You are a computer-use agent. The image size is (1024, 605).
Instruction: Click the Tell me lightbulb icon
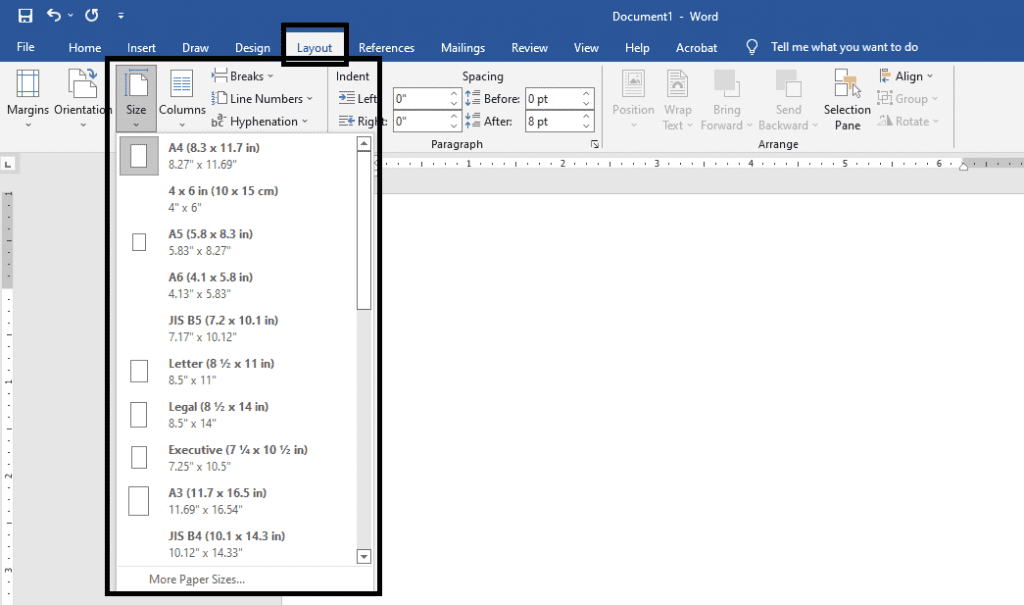(753, 47)
